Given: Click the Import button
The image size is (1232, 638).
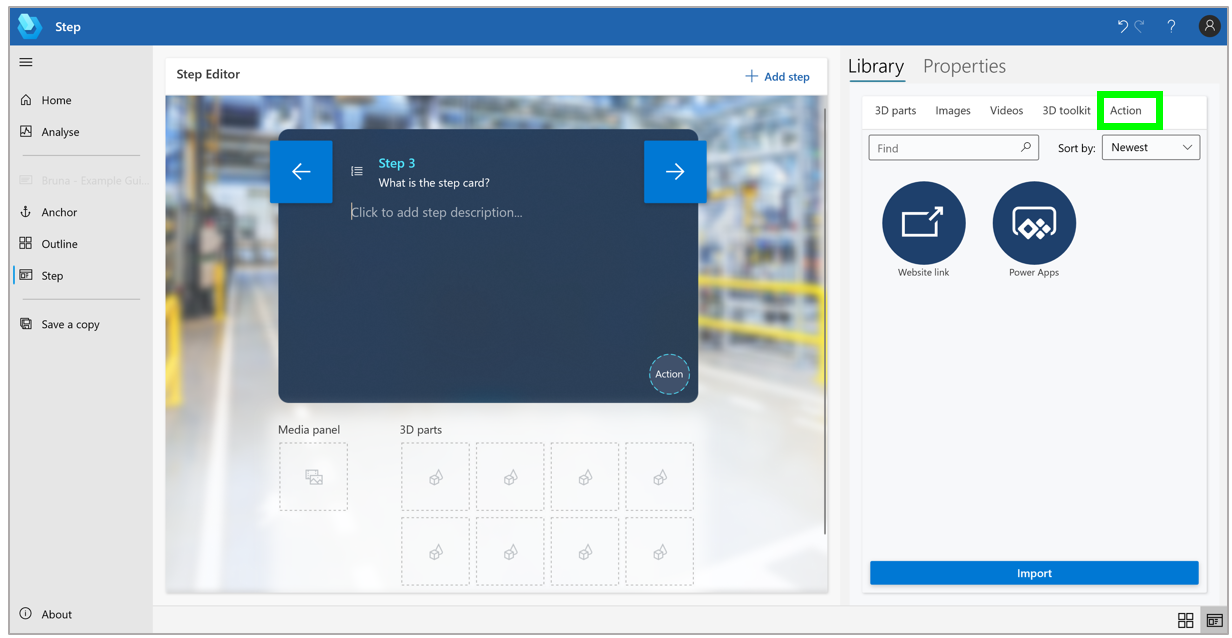Looking at the screenshot, I should (1034, 573).
